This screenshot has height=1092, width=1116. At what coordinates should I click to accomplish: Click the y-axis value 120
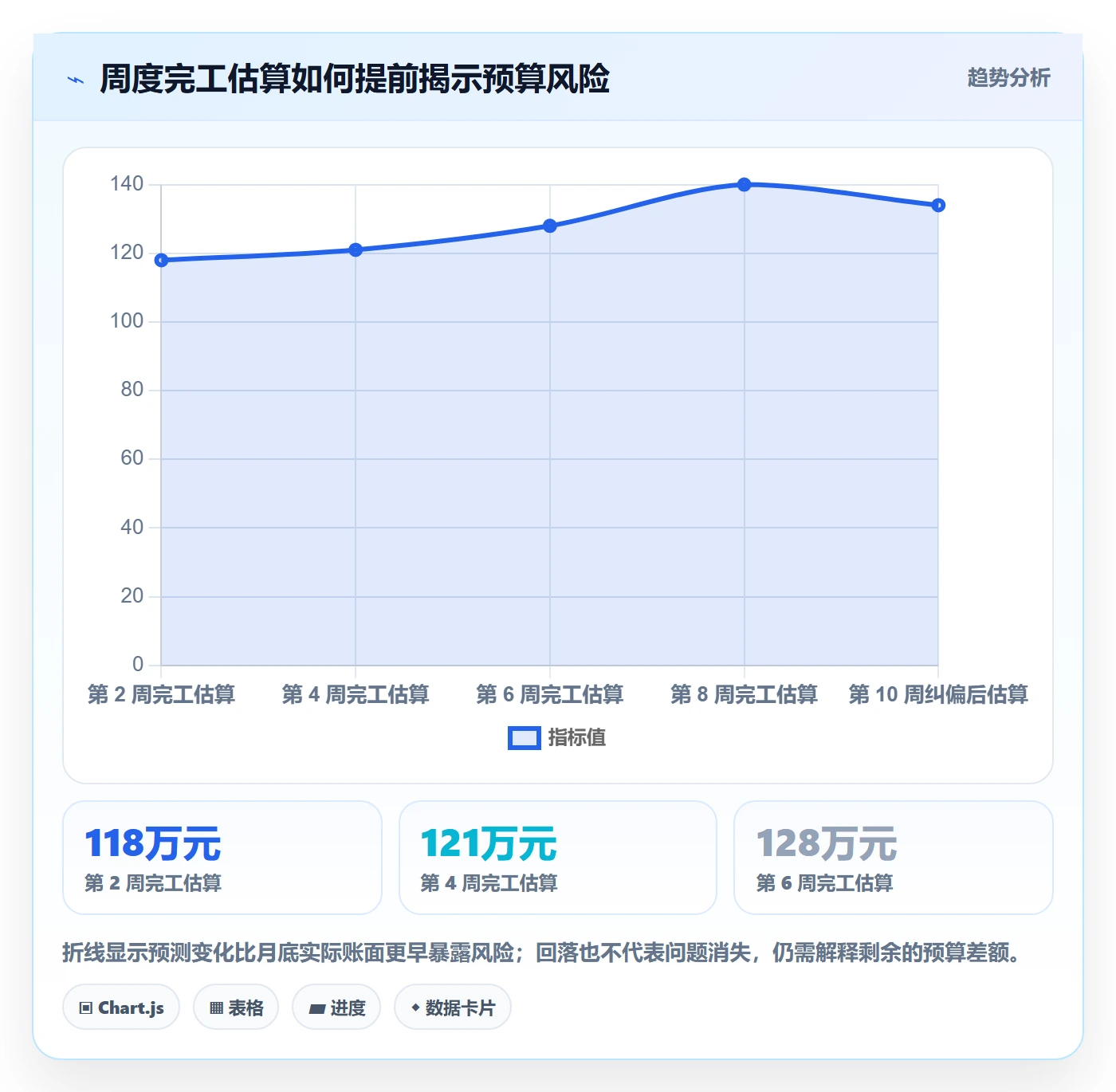127,253
